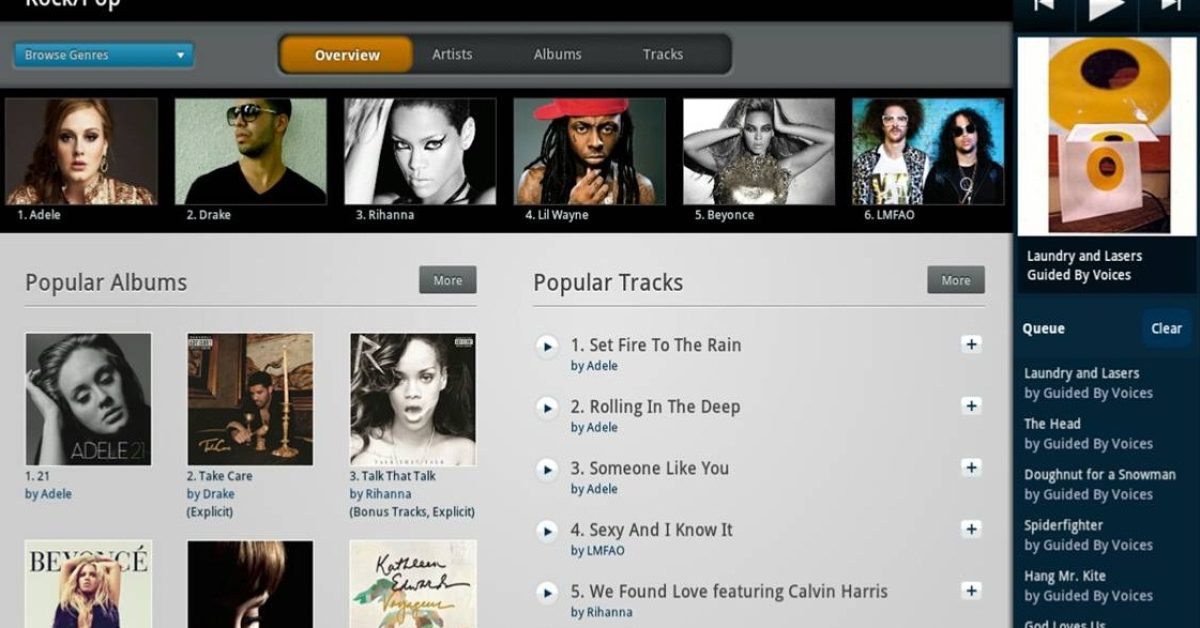Open LMFAO artist thumbnail
1200x628 pixels.
[928, 151]
